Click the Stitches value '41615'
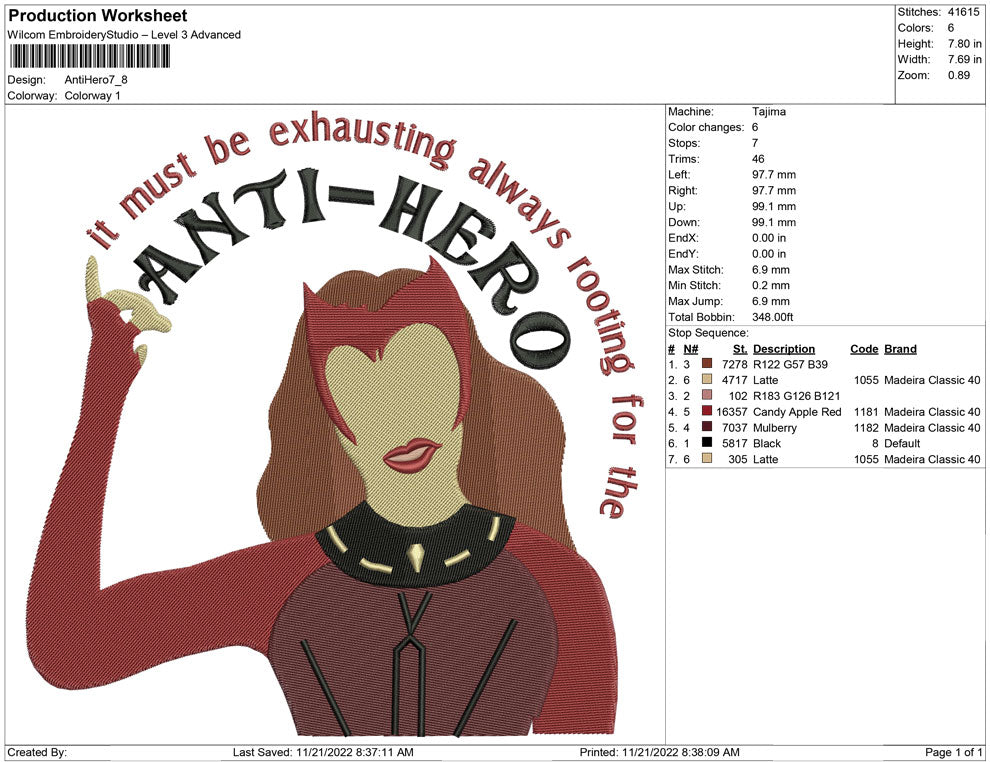990x762 pixels. (x=963, y=12)
